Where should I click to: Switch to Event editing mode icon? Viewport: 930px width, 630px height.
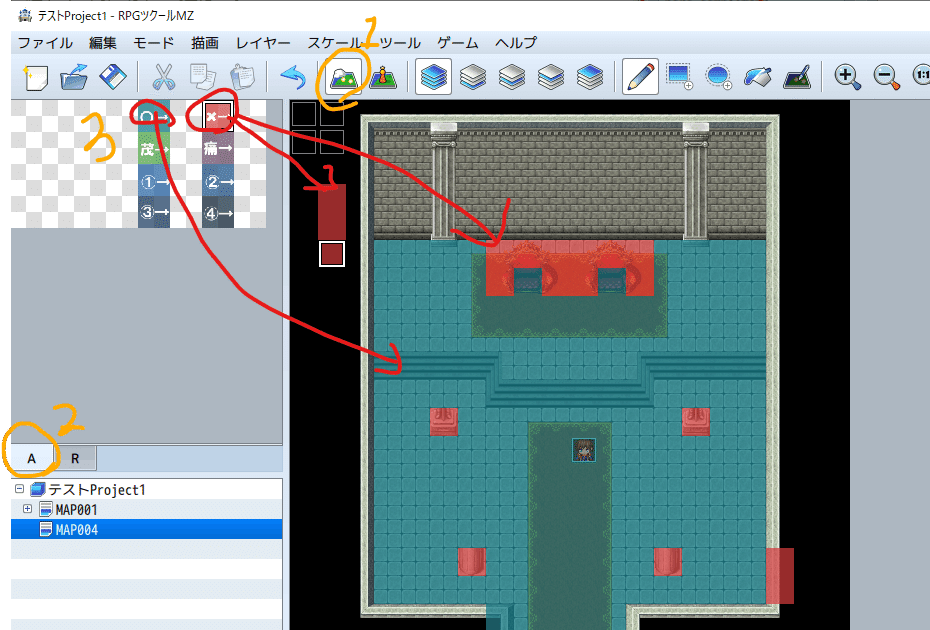(383, 77)
